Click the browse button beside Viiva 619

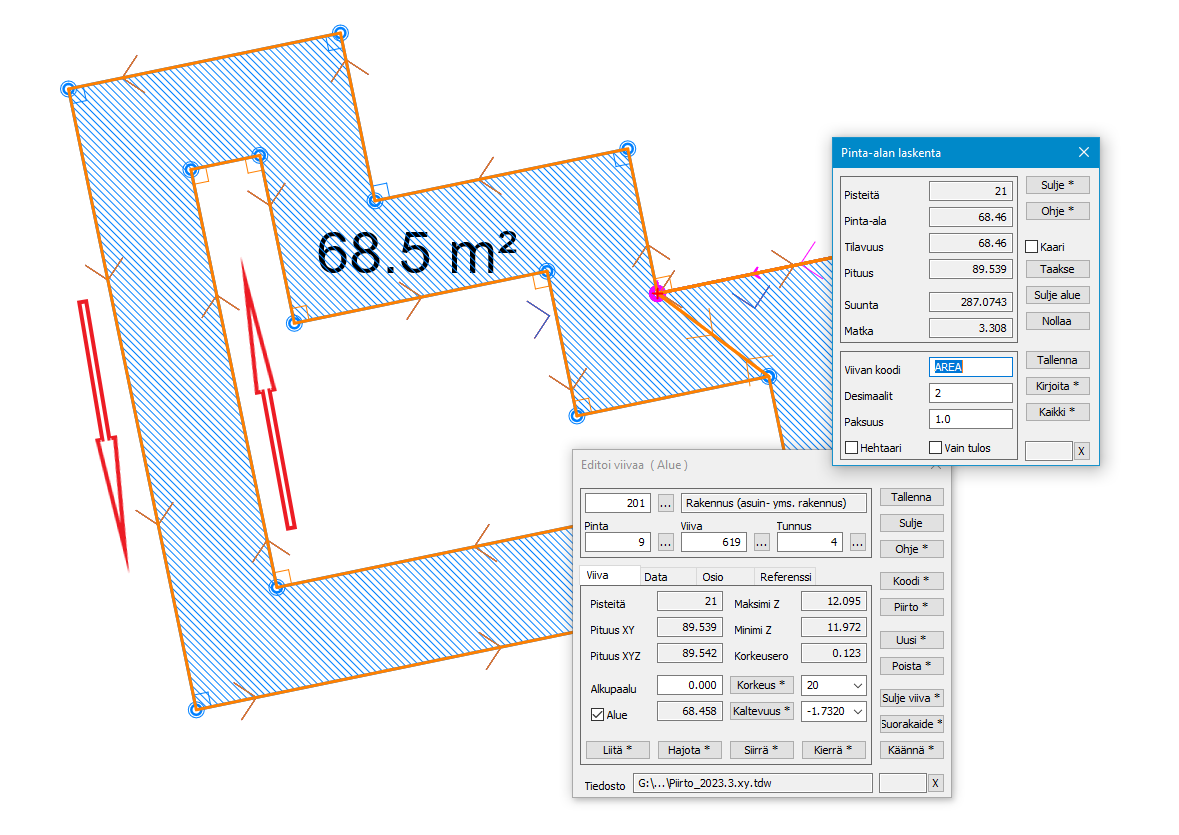point(762,542)
